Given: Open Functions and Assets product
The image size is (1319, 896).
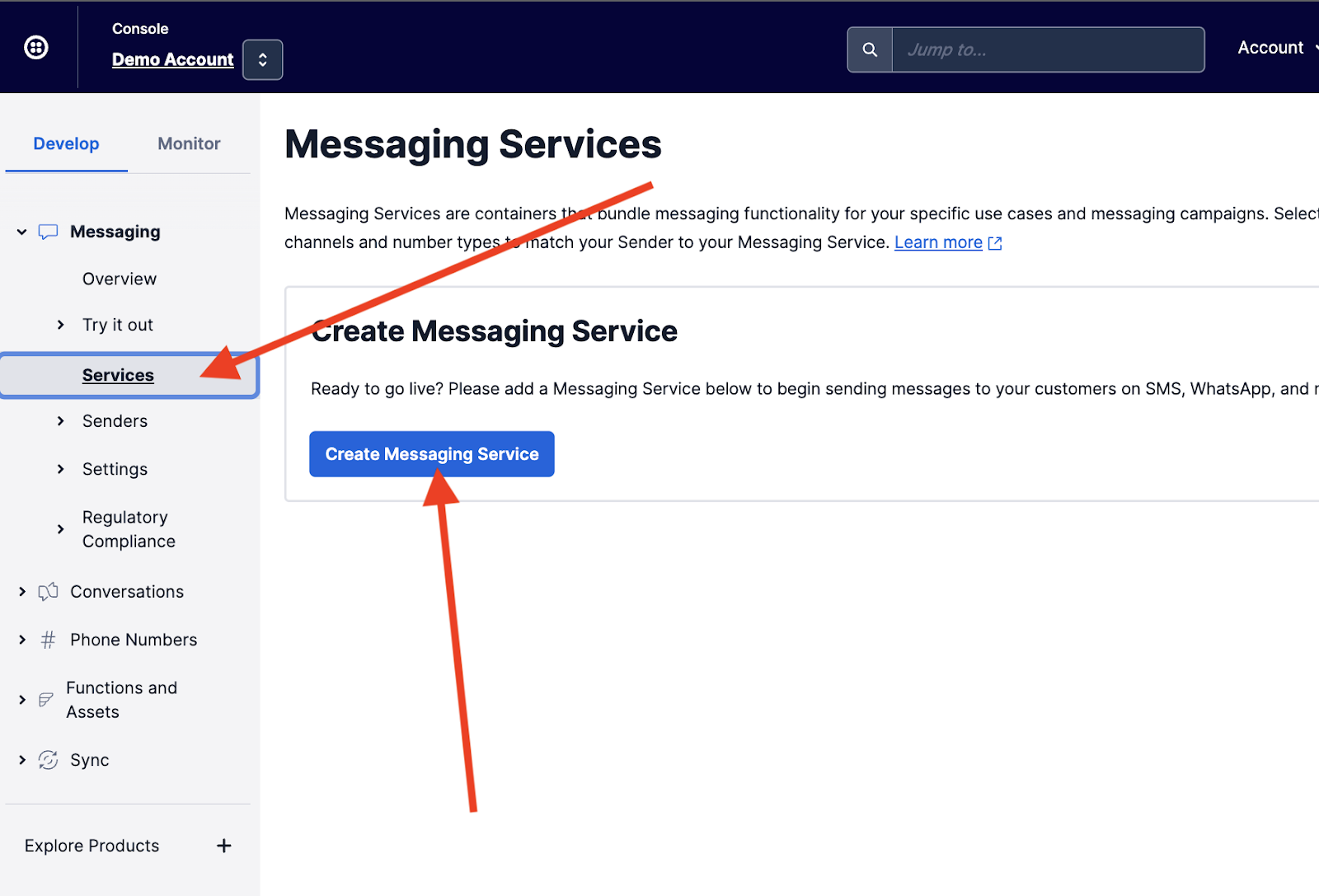Looking at the screenshot, I should [121, 700].
